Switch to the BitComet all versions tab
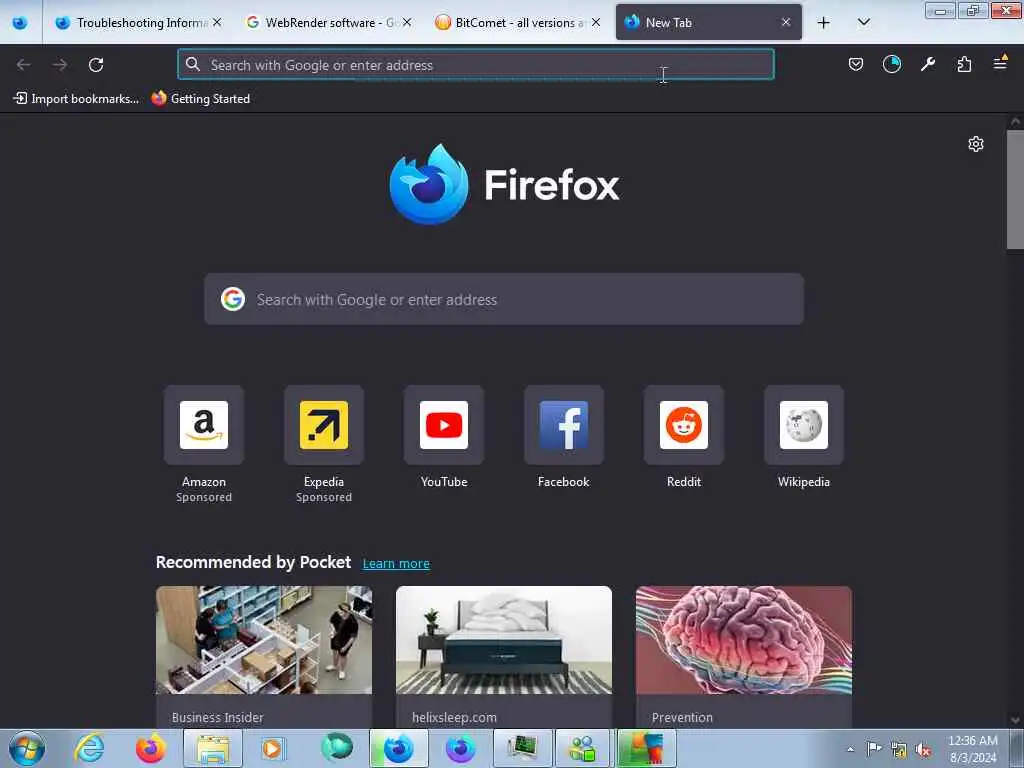Viewport: 1024px width, 768px height. coord(518,23)
